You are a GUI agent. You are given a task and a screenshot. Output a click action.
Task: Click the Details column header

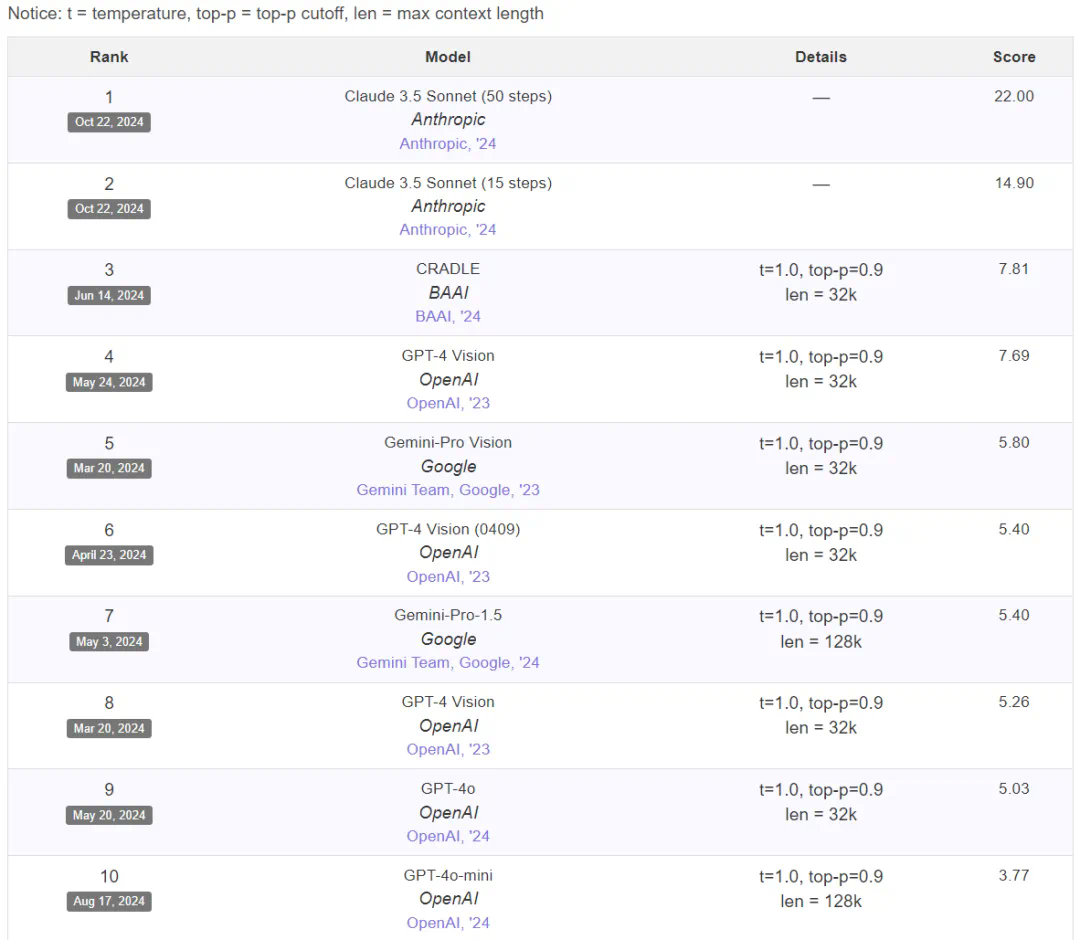(x=821, y=57)
